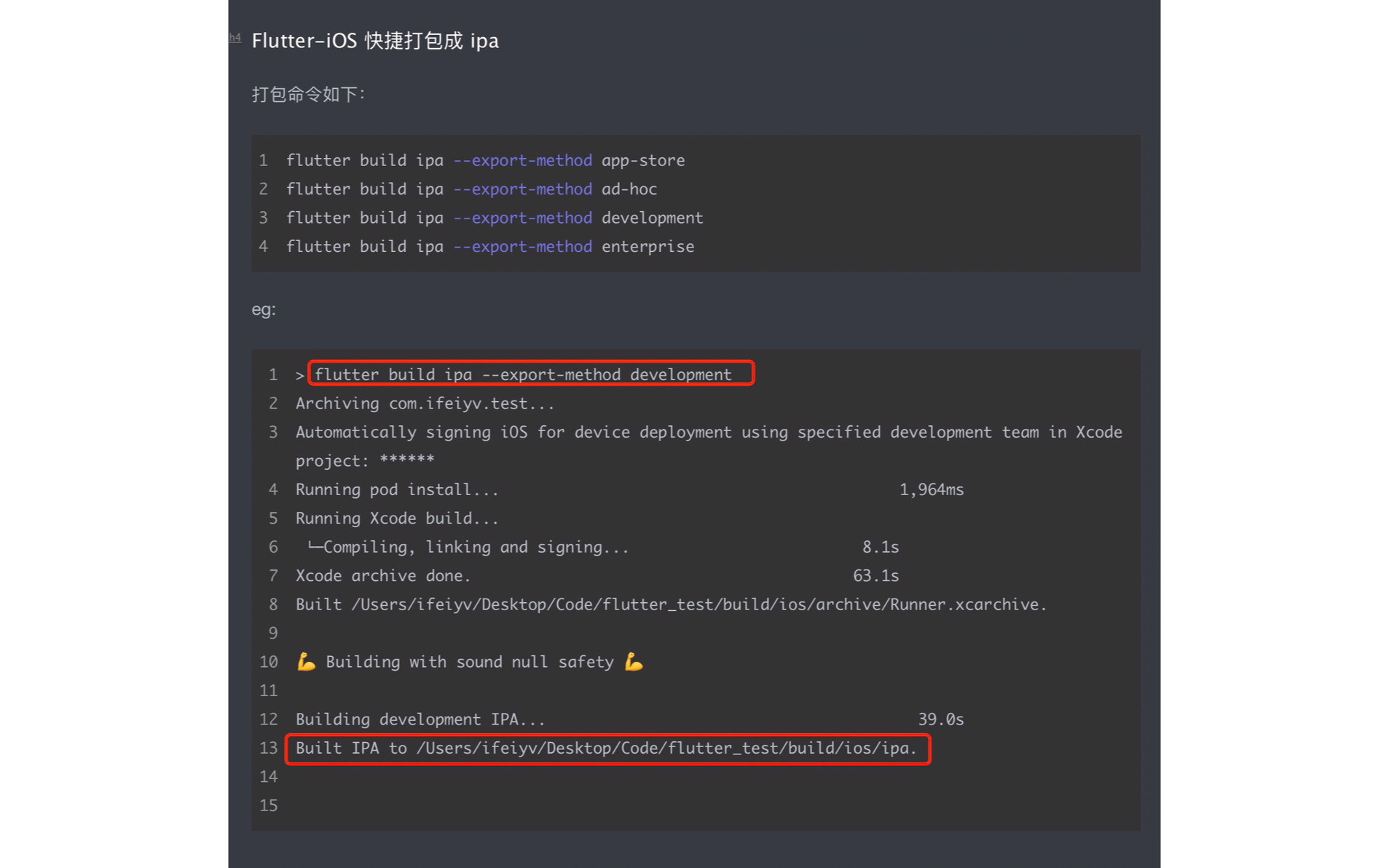The width and height of the screenshot is (1389, 868).
Task: Click the line 'Archiving com.ifeiyv.test...'
Action: tap(425, 403)
